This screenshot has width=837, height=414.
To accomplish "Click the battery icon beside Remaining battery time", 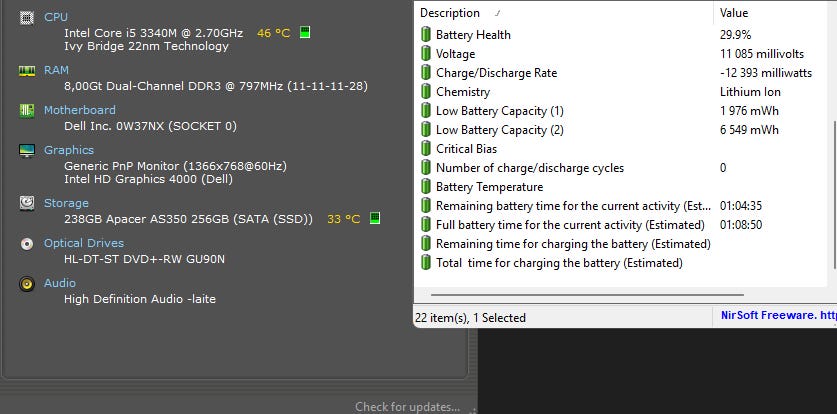I will pyautogui.click(x=425, y=206).
